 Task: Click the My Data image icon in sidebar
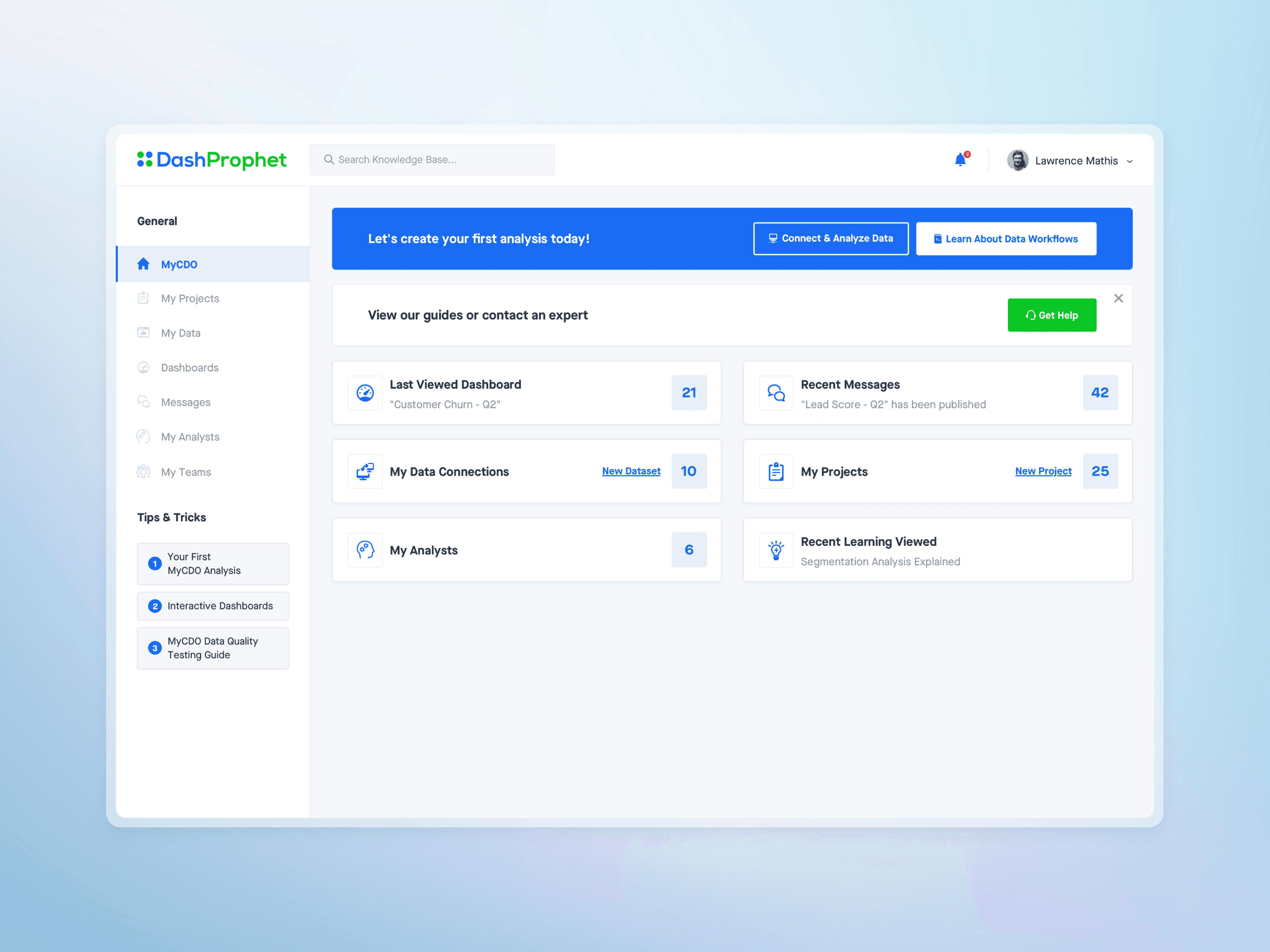click(143, 333)
